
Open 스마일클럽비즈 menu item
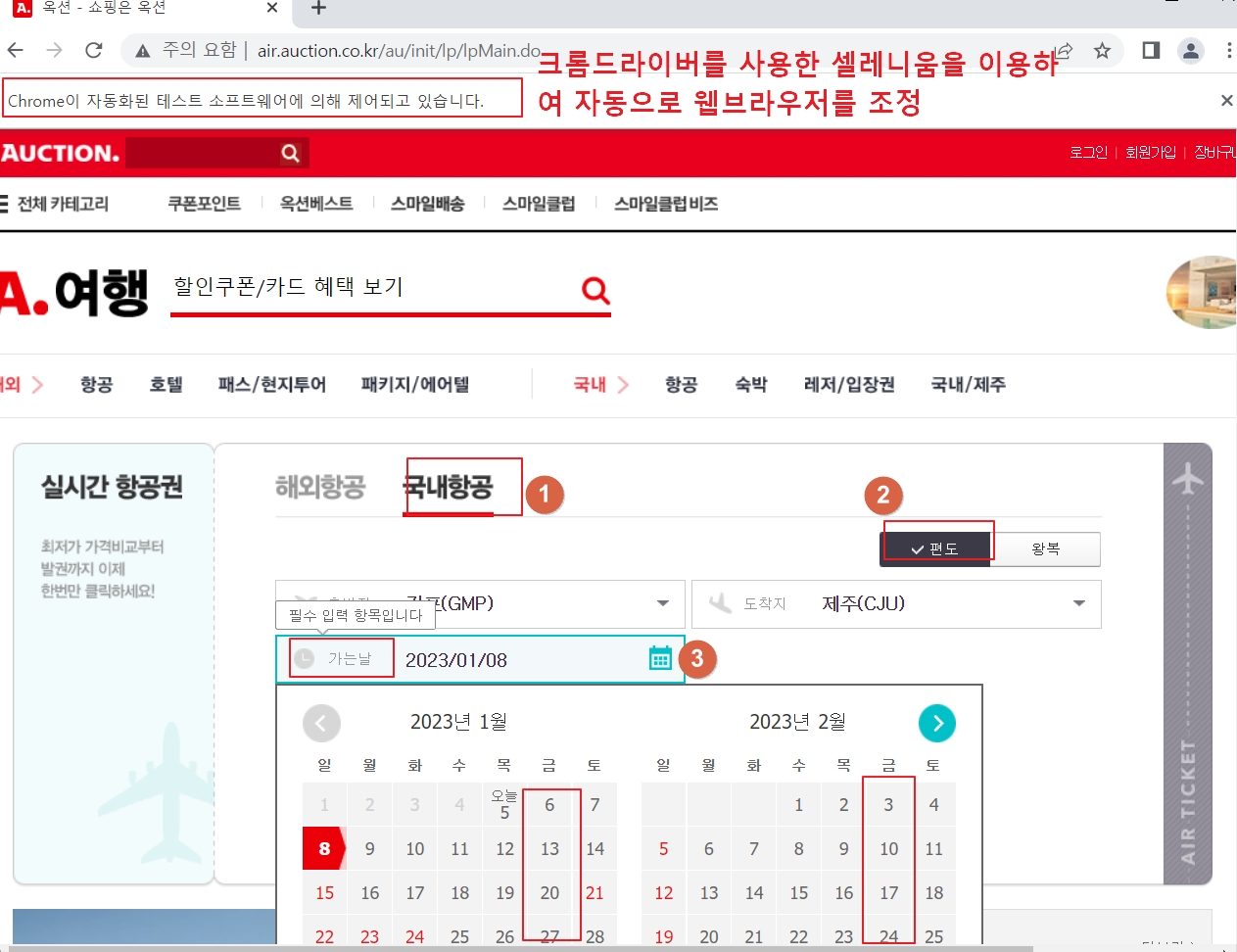pos(666,204)
